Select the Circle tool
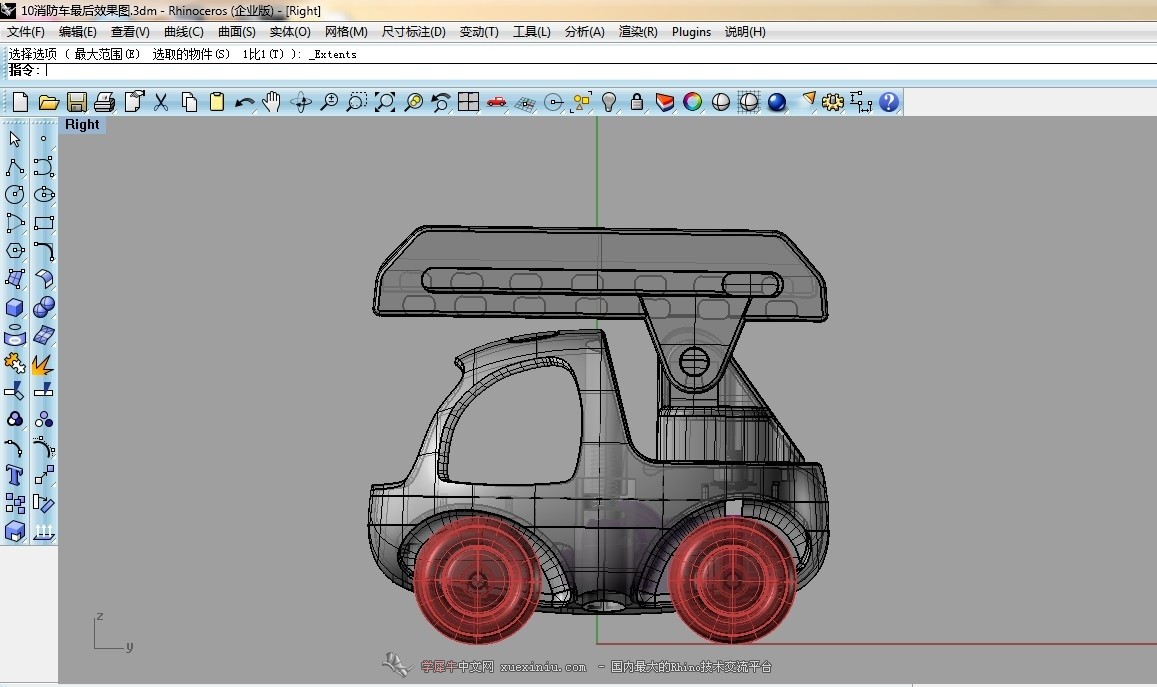 pyautogui.click(x=15, y=195)
